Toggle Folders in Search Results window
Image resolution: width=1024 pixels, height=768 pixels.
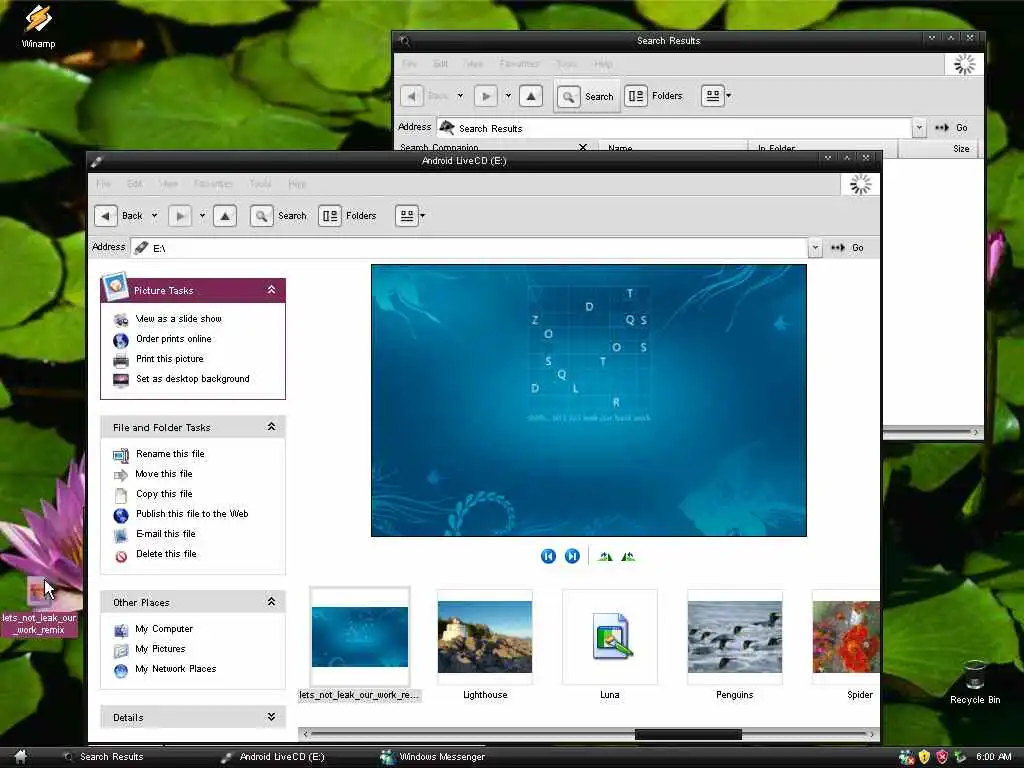pos(654,96)
